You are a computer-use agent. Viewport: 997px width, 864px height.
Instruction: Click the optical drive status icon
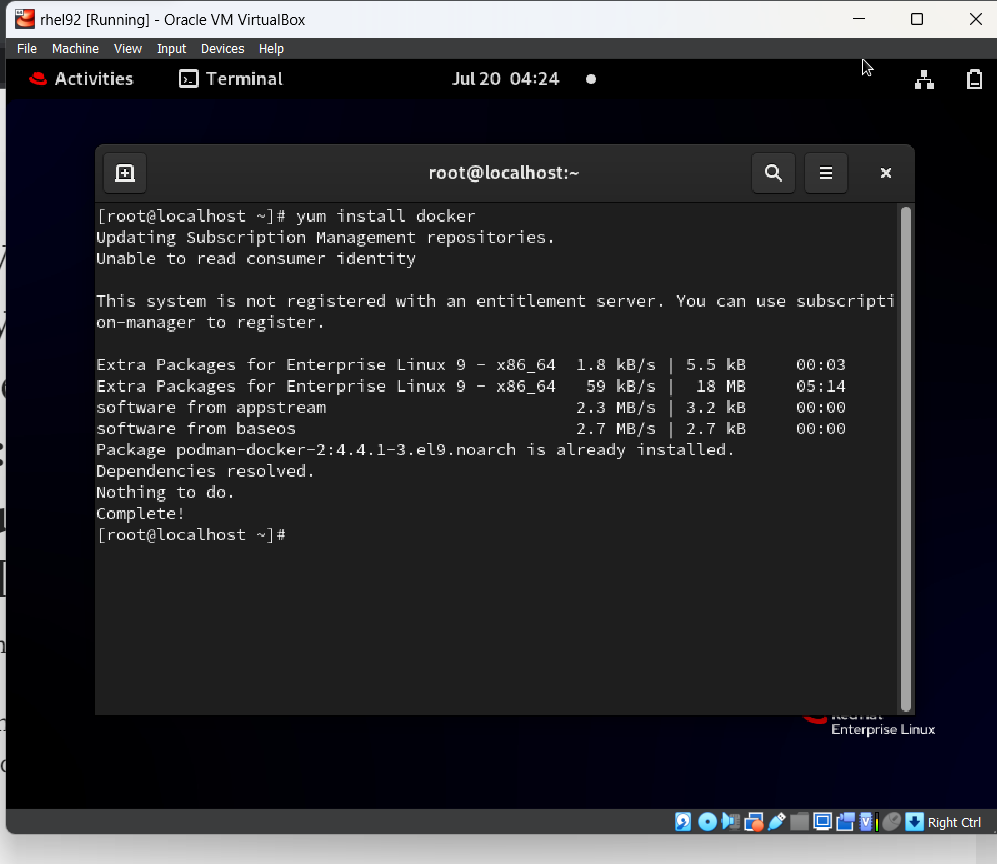tap(707, 821)
